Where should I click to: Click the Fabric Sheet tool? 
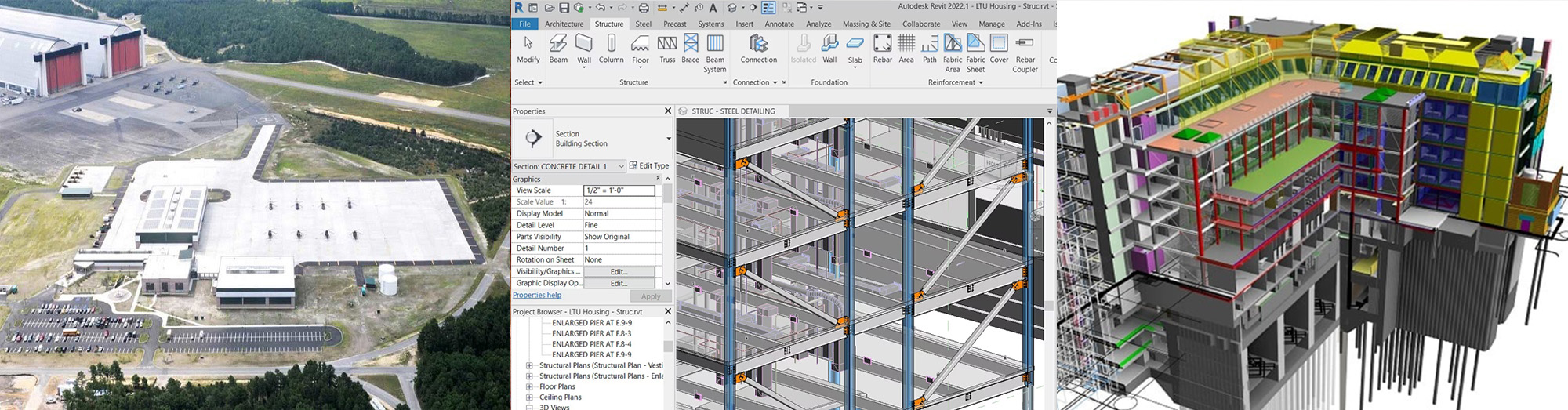[976, 52]
